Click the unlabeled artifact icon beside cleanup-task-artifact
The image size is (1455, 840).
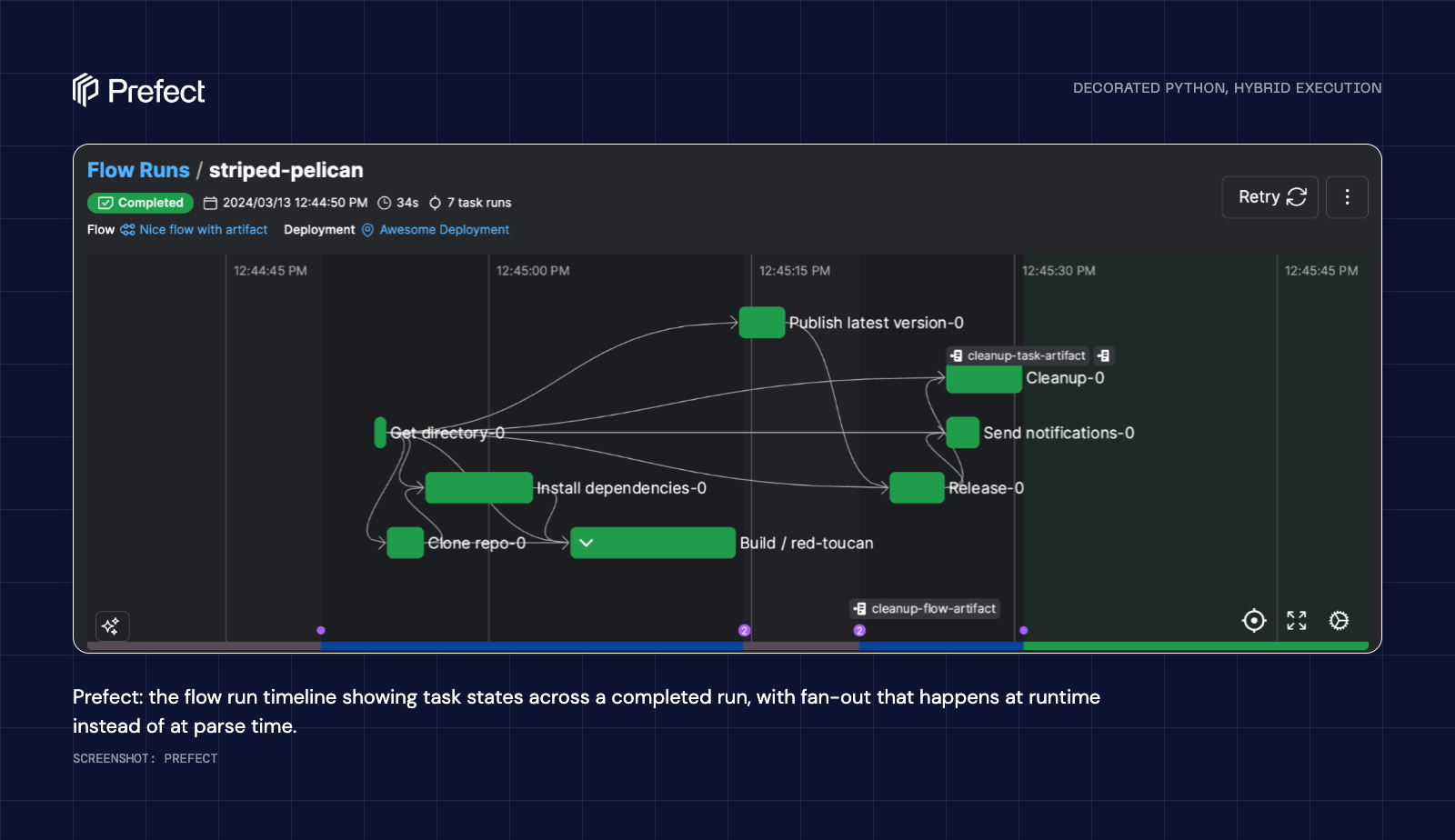(1103, 355)
